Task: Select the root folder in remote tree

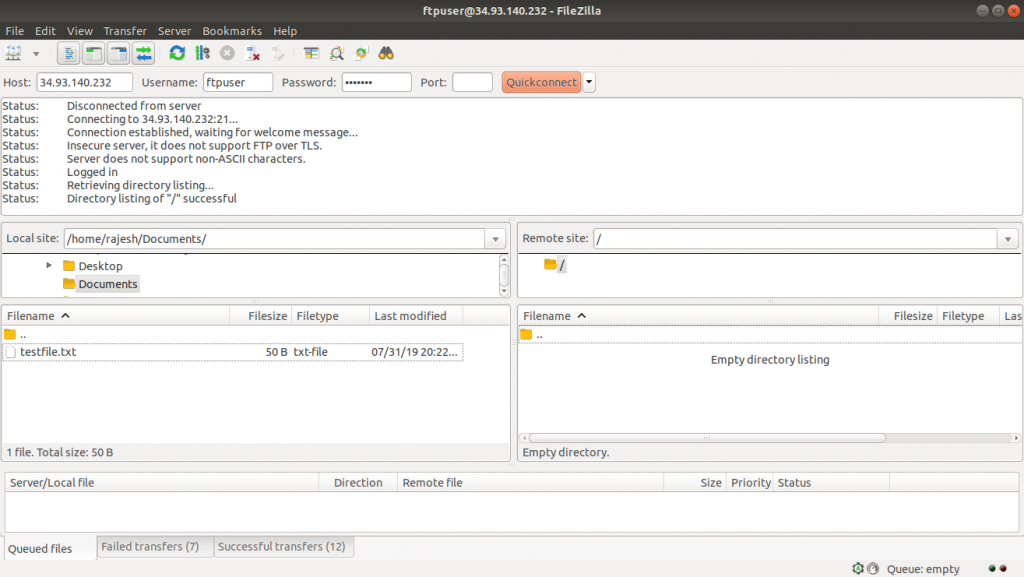Action: [562, 265]
